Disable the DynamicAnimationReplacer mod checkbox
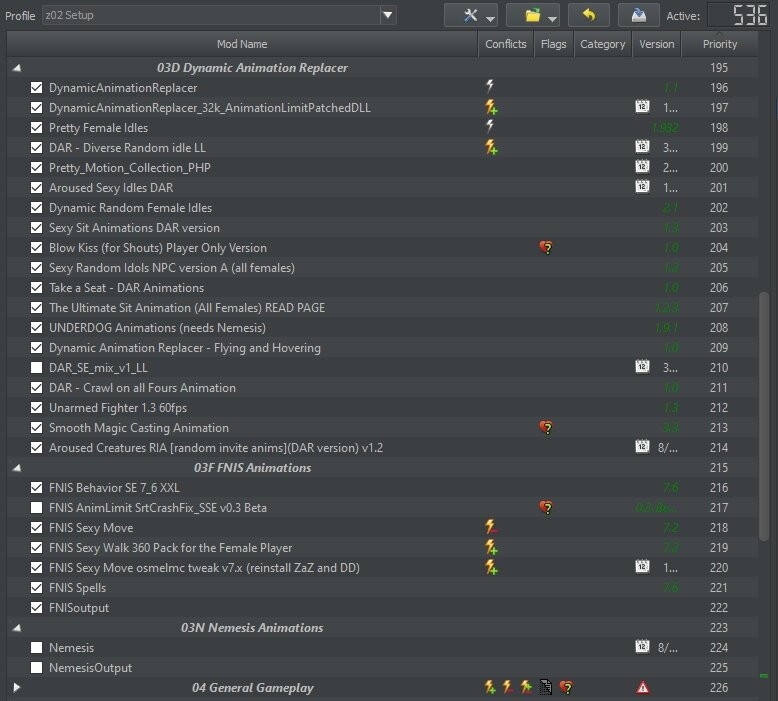 tap(36, 88)
